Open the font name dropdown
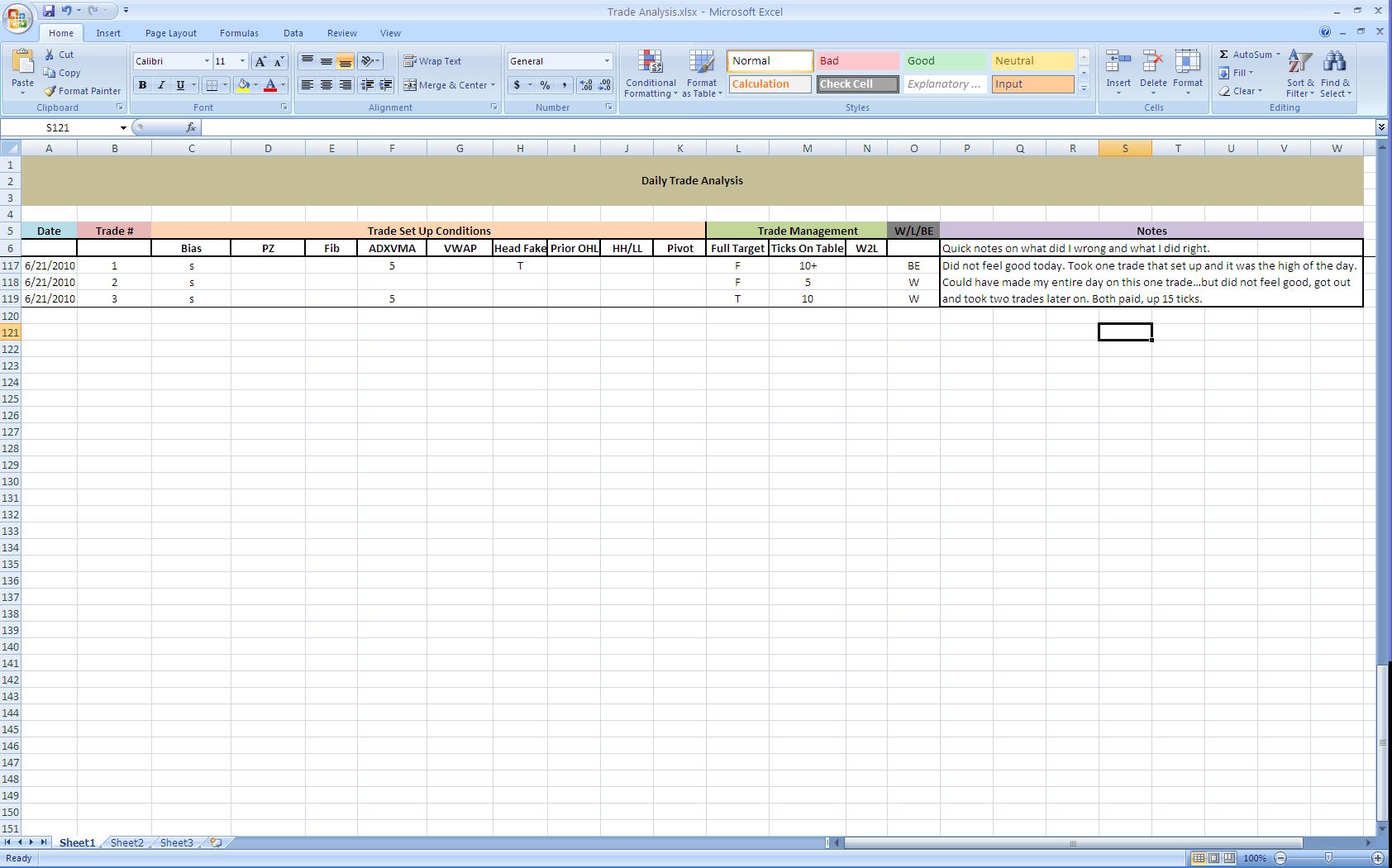 coord(207,61)
